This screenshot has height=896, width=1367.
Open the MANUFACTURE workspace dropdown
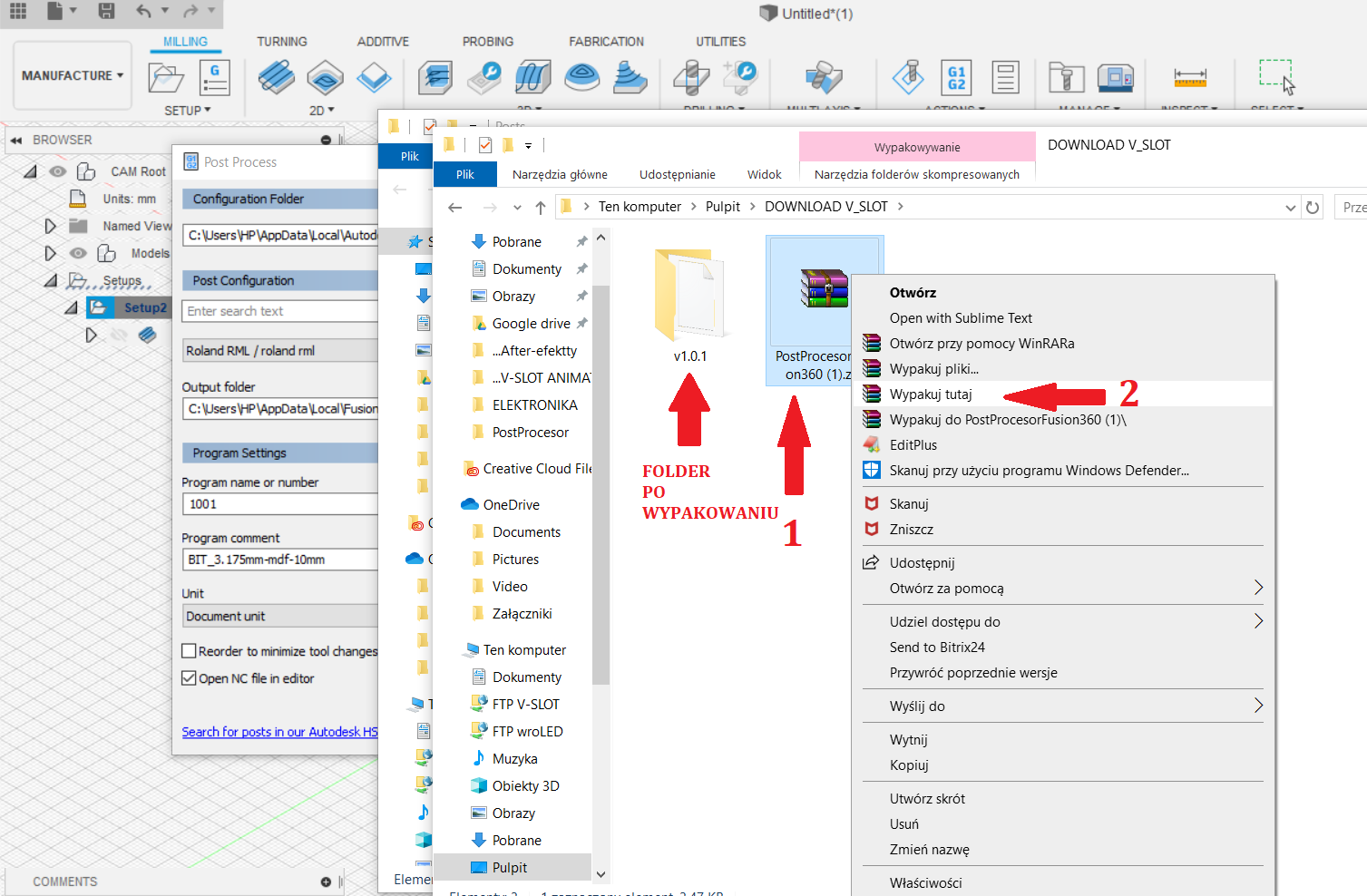73,75
